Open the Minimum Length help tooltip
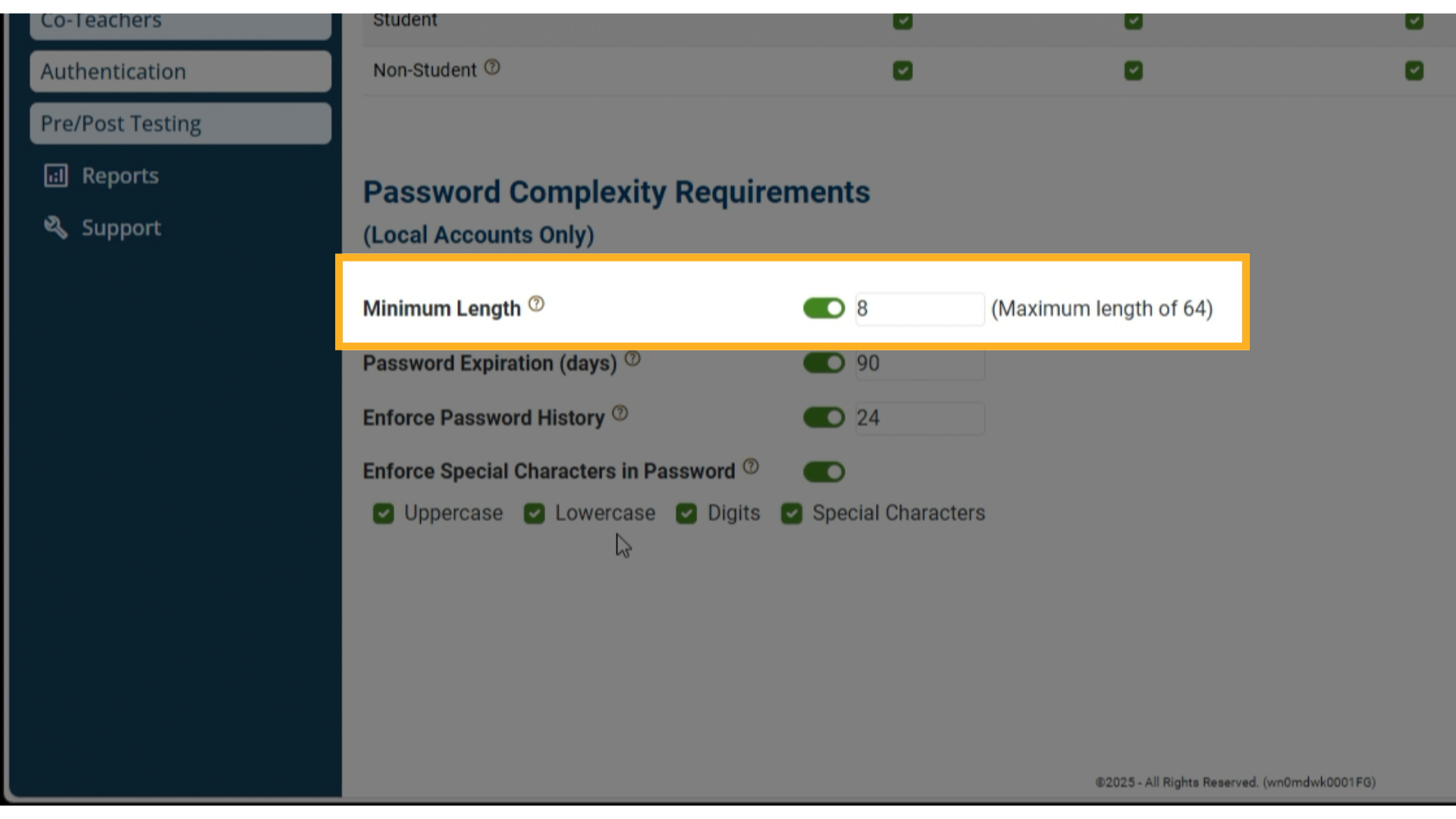 (537, 303)
